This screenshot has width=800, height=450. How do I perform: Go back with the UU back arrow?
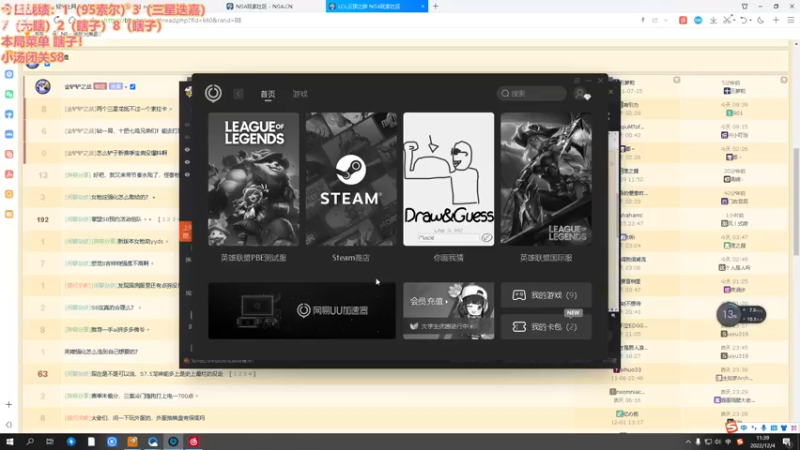(x=238, y=94)
